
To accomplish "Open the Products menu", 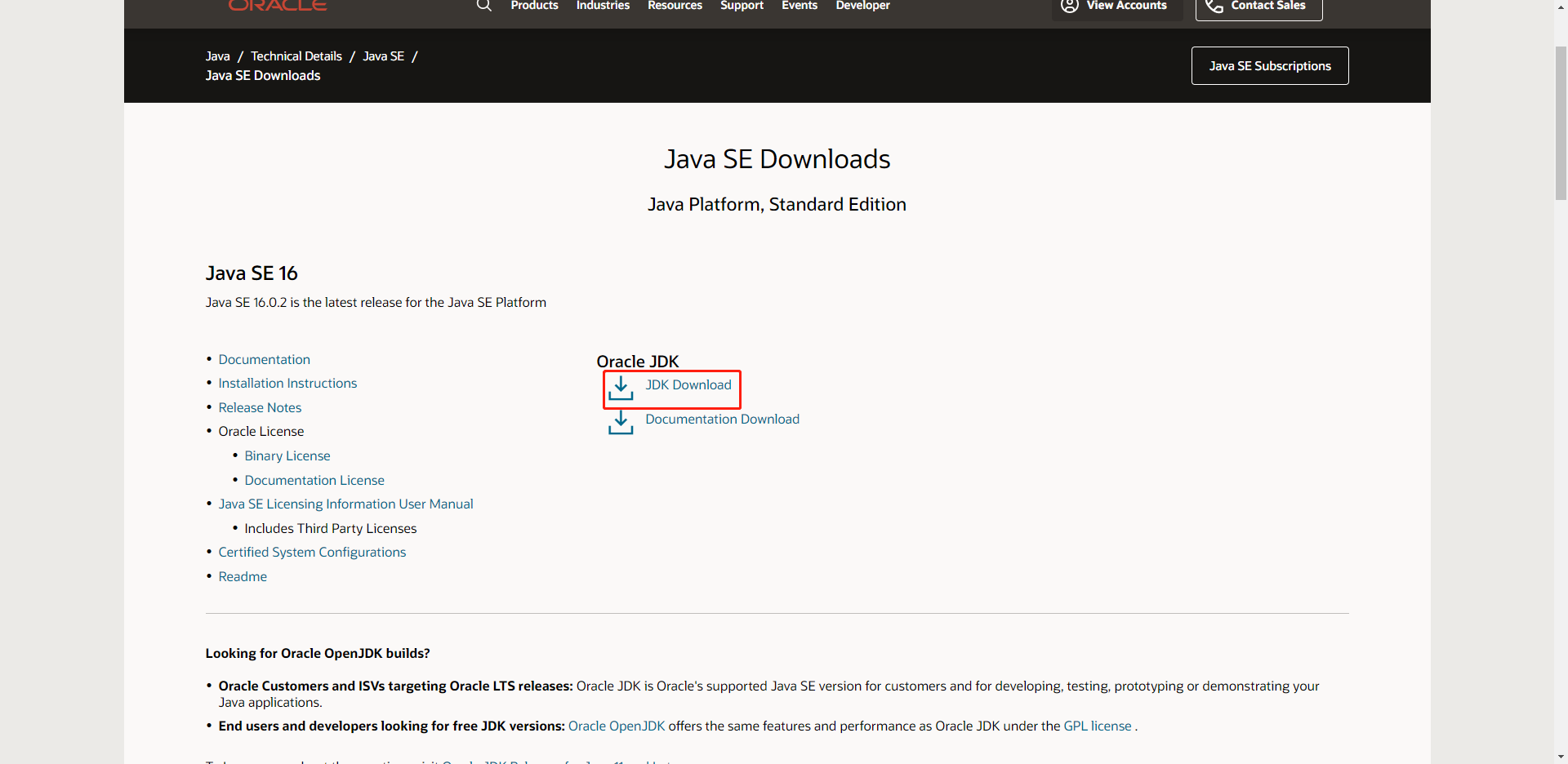I will tap(534, 6).
